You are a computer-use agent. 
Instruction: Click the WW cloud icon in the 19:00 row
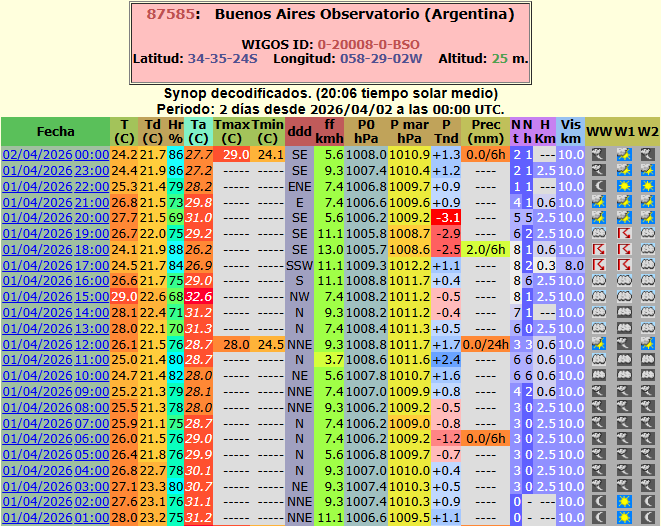coord(599,233)
